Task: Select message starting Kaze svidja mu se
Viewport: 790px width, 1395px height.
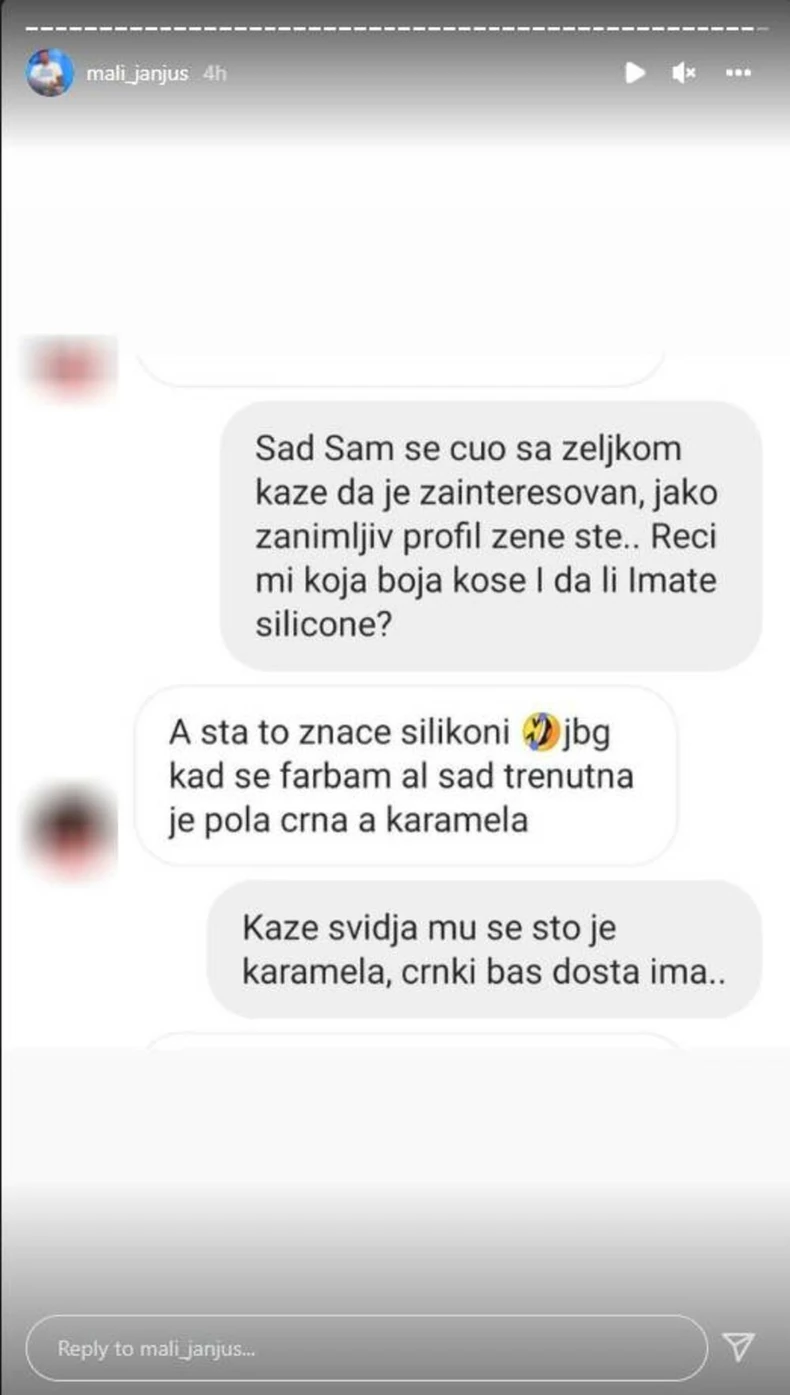Action: (484, 949)
